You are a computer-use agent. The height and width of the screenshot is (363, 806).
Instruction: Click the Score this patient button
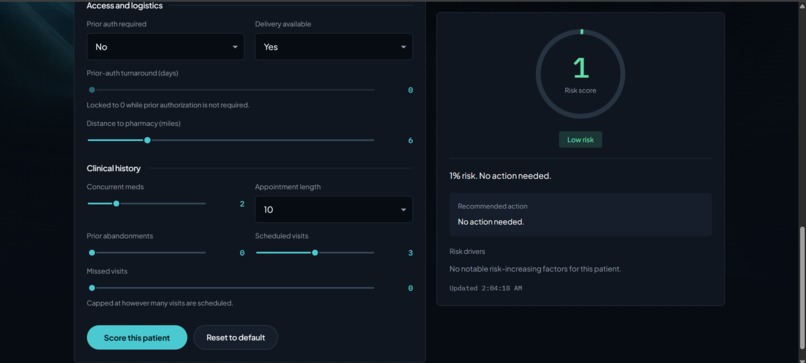click(x=137, y=338)
